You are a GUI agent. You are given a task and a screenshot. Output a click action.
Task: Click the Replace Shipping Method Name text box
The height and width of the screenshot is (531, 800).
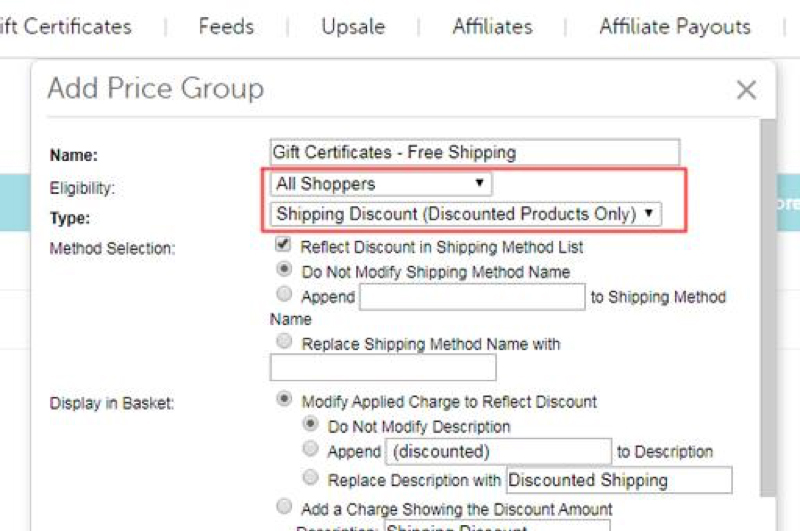coord(383,367)
